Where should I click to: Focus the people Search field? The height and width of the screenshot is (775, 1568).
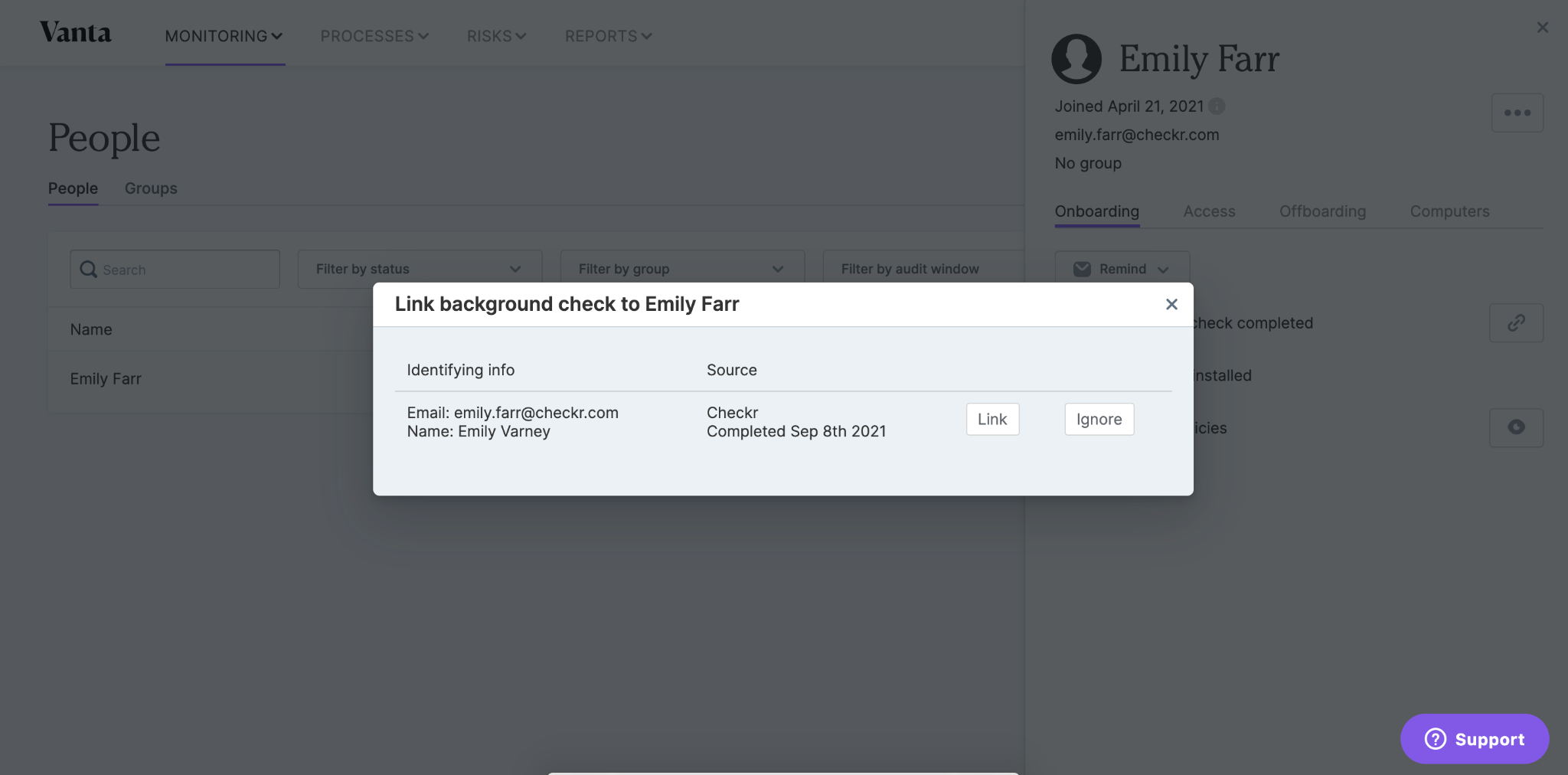175,269
